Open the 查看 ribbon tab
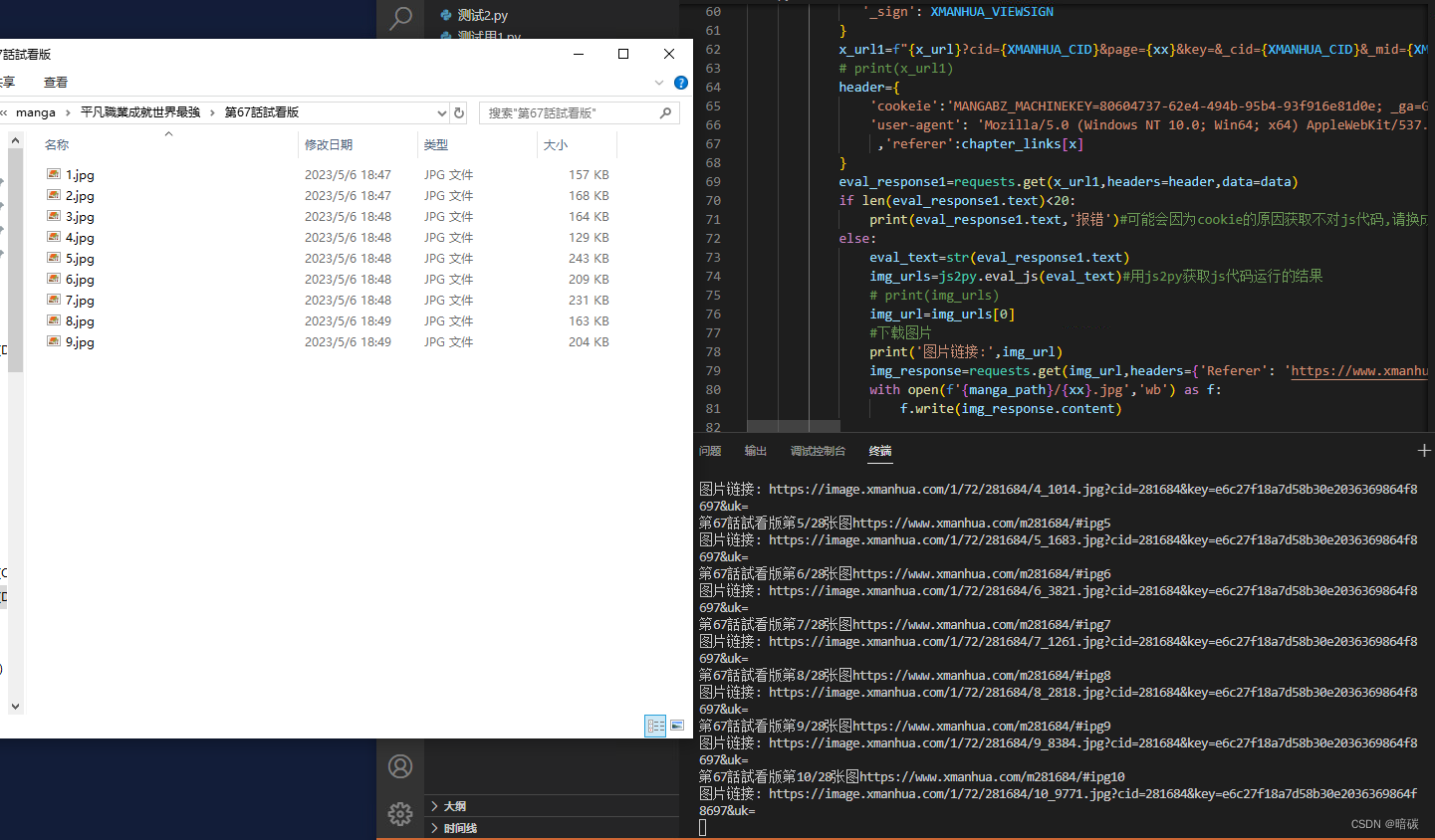This screenshot has width=1435, height=840. click(56, 83)
